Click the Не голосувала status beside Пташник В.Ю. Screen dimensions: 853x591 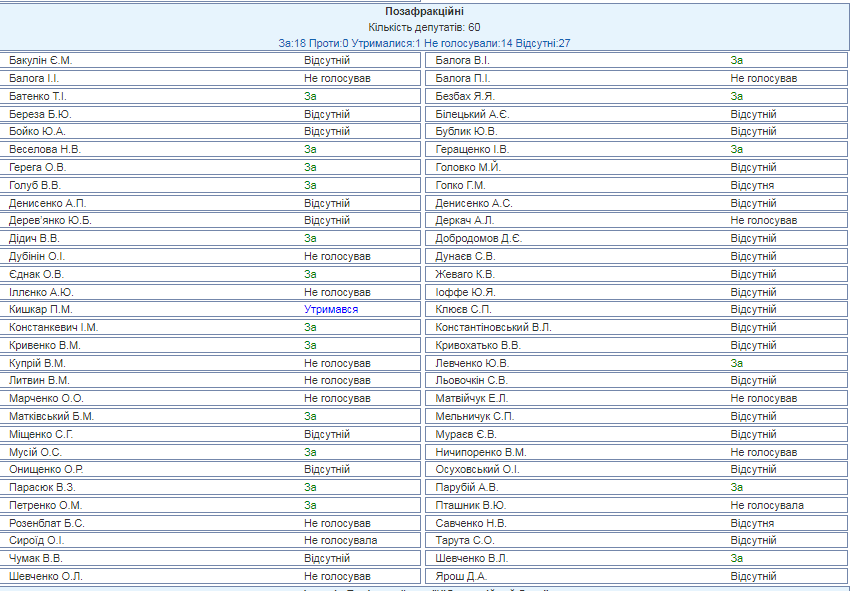click(767, 505)
